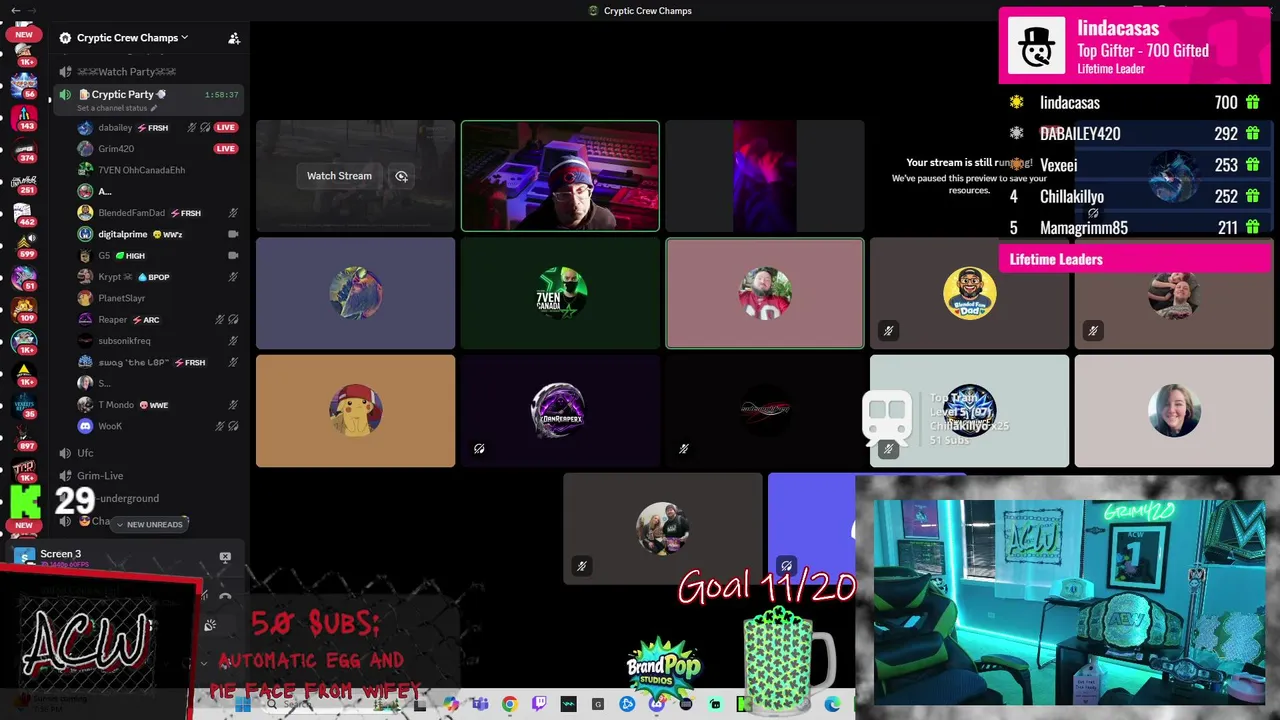Click the muted icon on the Blended Fam Dad tile

tap(888, 331)
